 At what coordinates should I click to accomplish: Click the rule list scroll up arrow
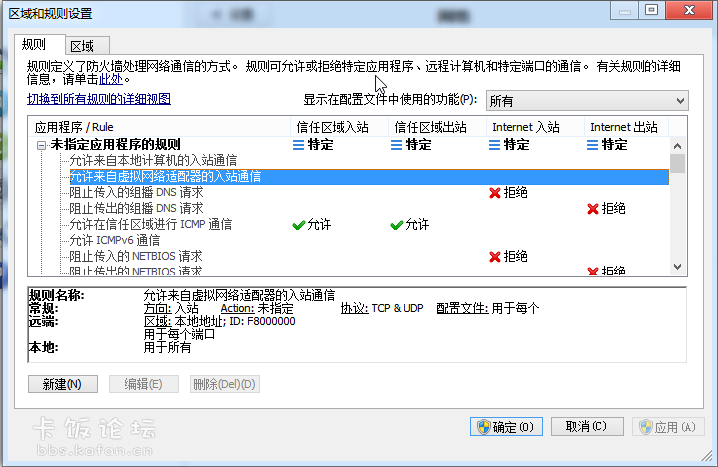(678, 146)
